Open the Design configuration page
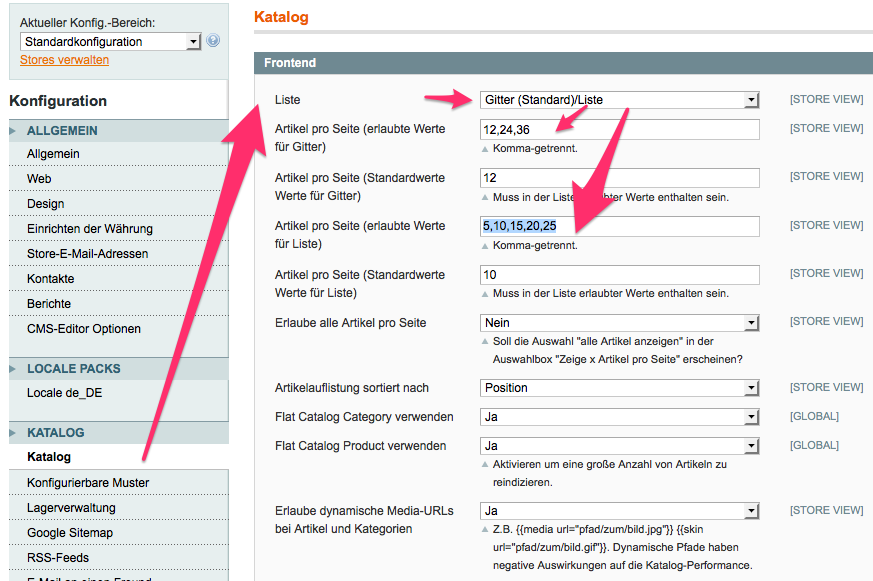873x581 pixels. coord(46,204)
